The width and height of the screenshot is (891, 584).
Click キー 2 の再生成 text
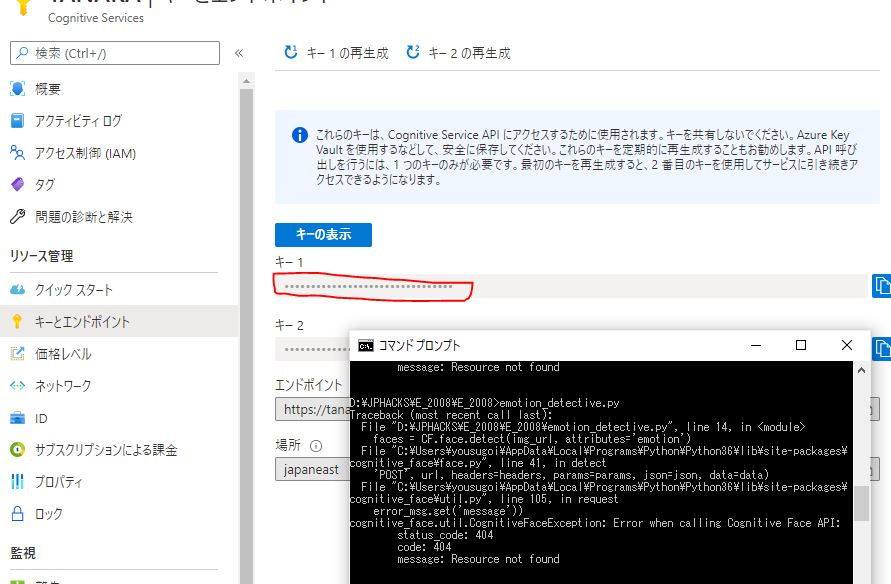[x=469, y=53]
